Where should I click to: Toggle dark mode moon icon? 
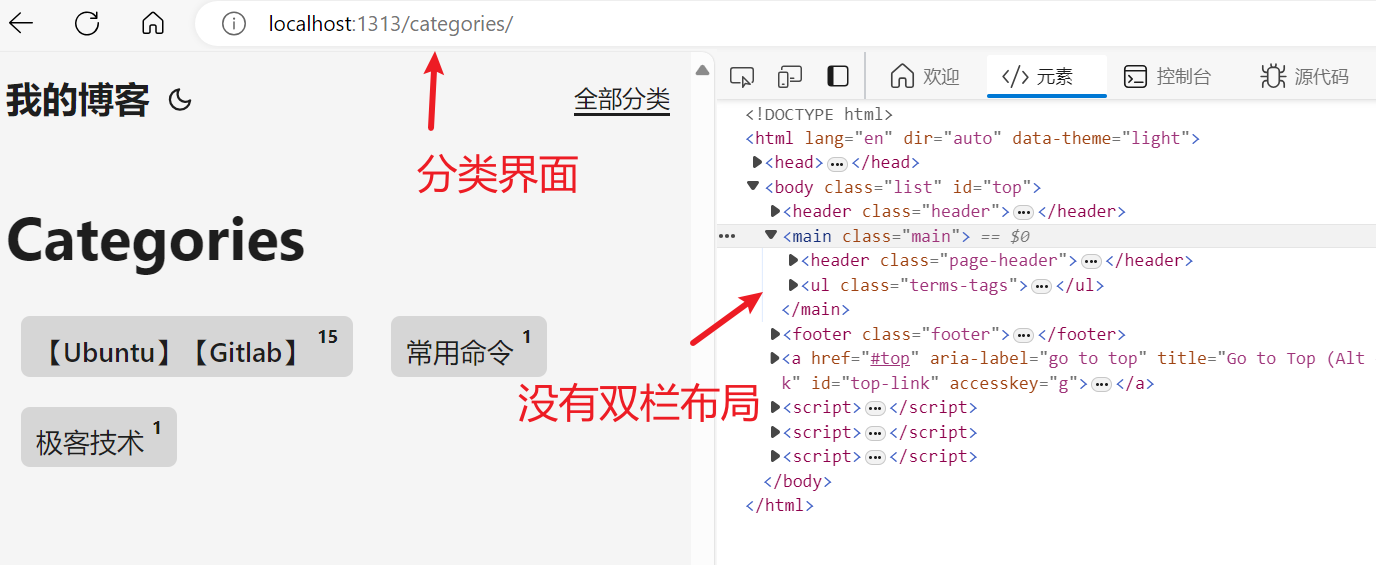click(x=180, y=100)
